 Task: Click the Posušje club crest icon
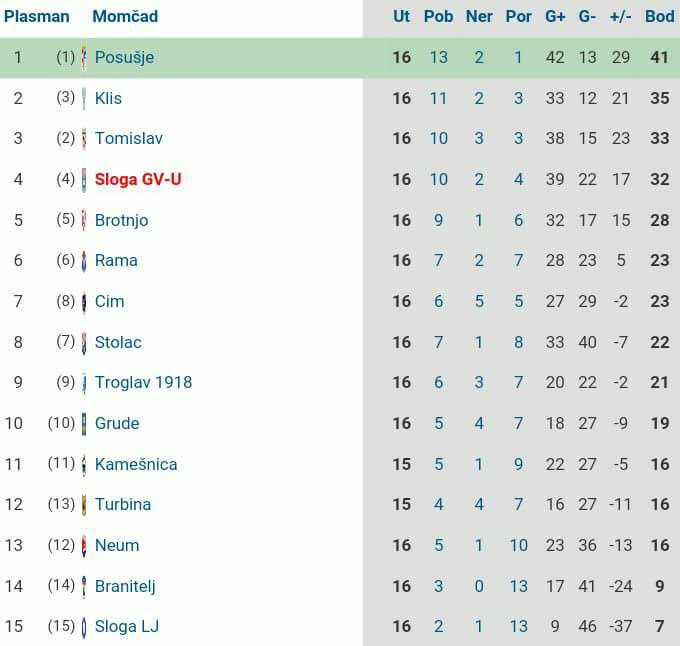[84, 58]
